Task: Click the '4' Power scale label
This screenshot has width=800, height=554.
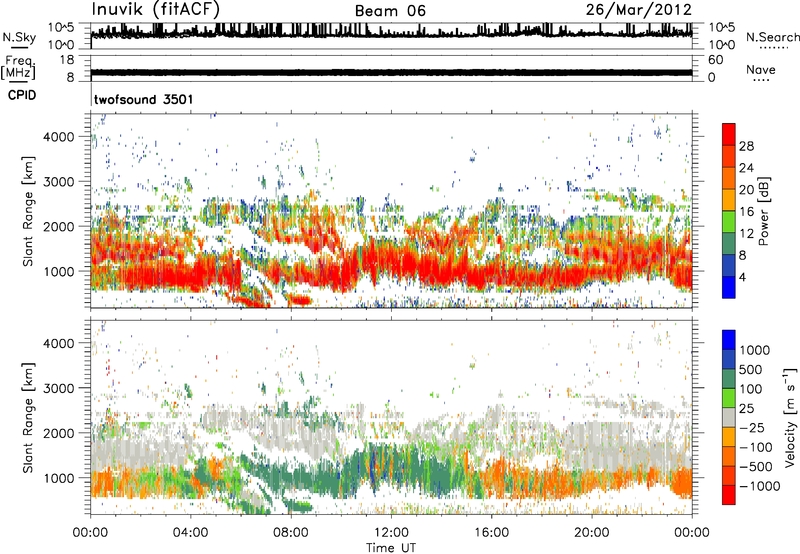Action: pyautogui.click(x=742, y=278)
